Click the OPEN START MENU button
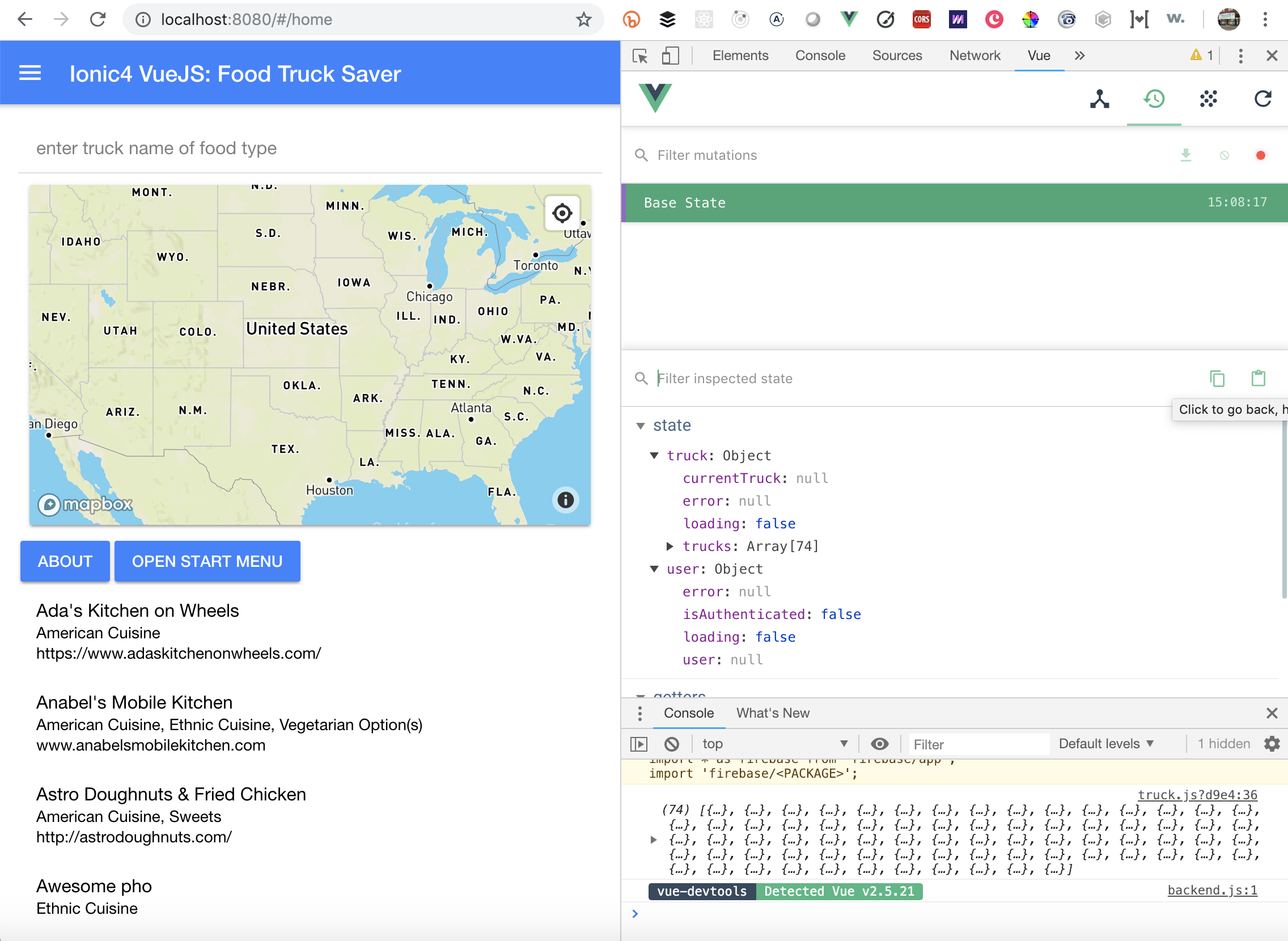Viewport: 1288px width, 941px height. pyautogui.click(x=207, y=562)
